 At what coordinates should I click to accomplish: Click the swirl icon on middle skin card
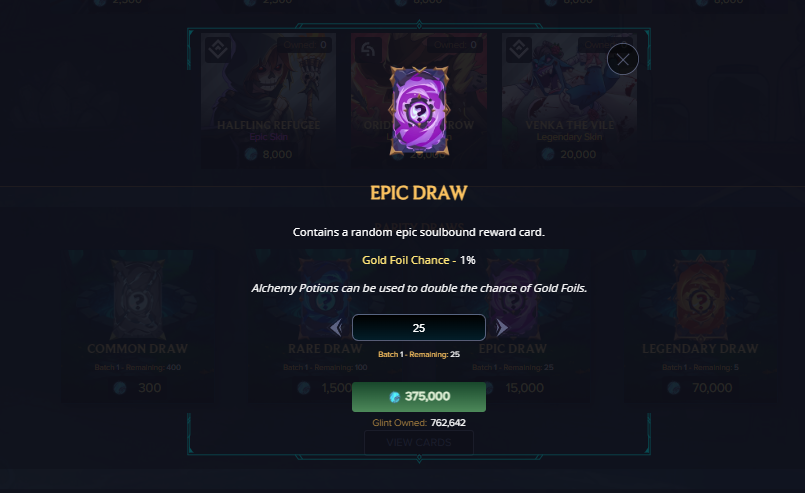[x=368, y=50]
